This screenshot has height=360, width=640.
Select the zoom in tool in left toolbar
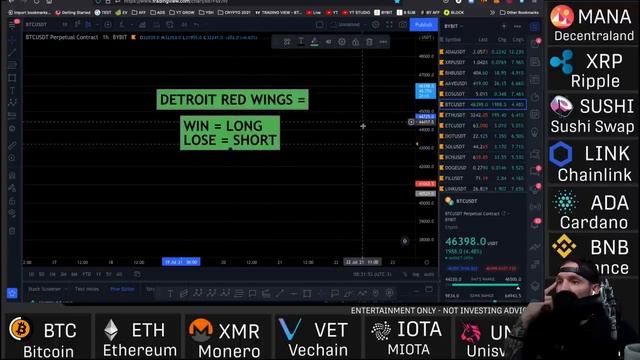click(x=12, y=158)
